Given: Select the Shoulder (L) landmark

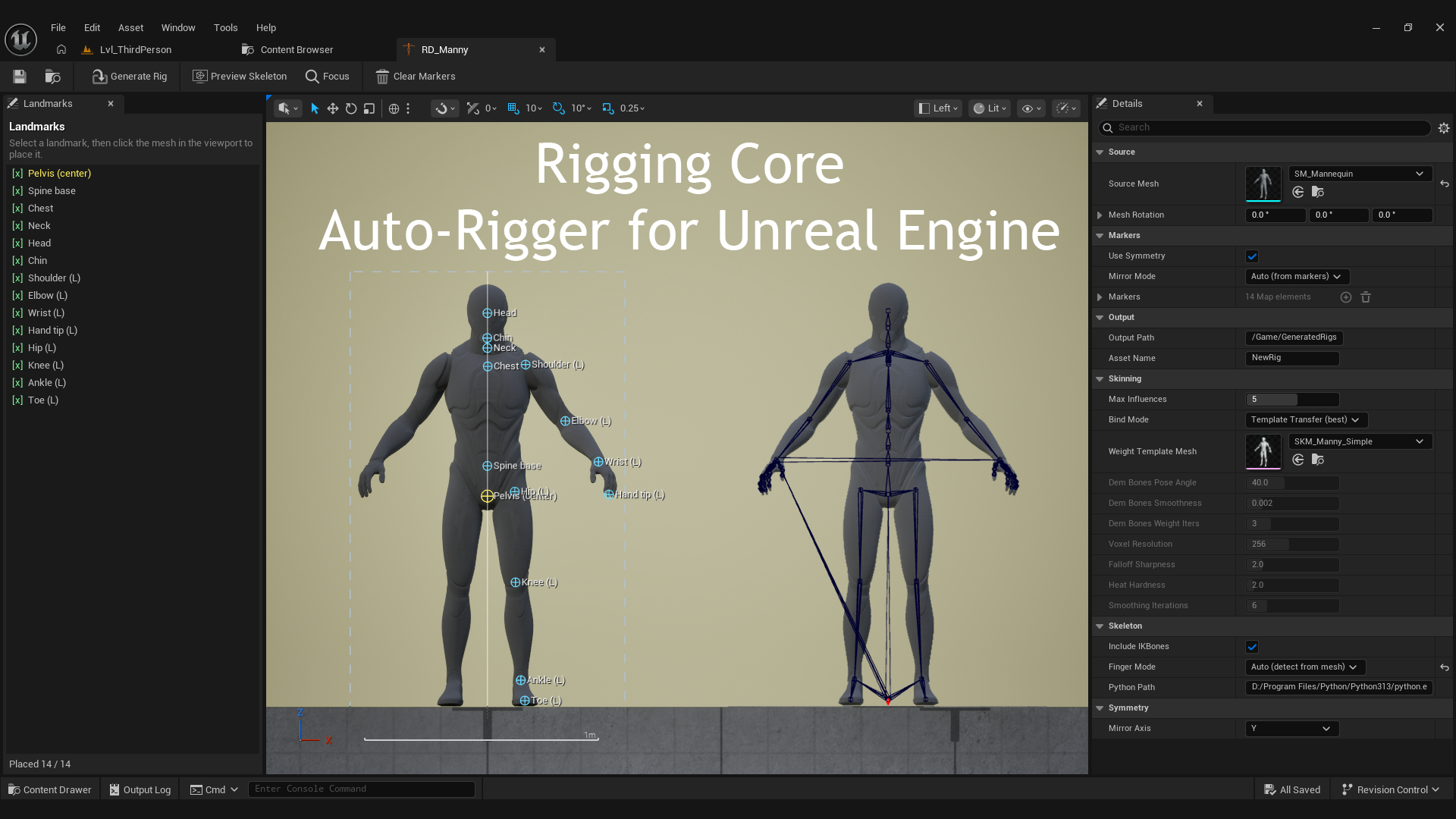Looking at the screenshot, I should [x=54, y=278].
